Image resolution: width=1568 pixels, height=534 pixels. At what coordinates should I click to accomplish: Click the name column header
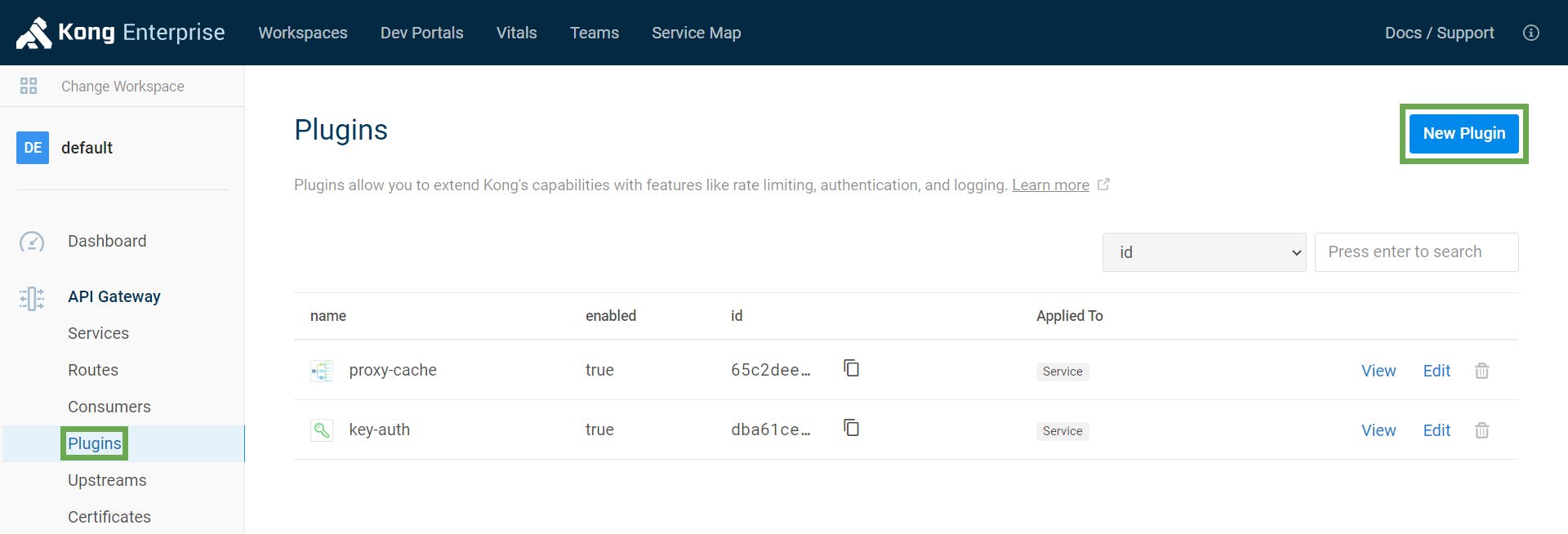(x=328, y=316)
